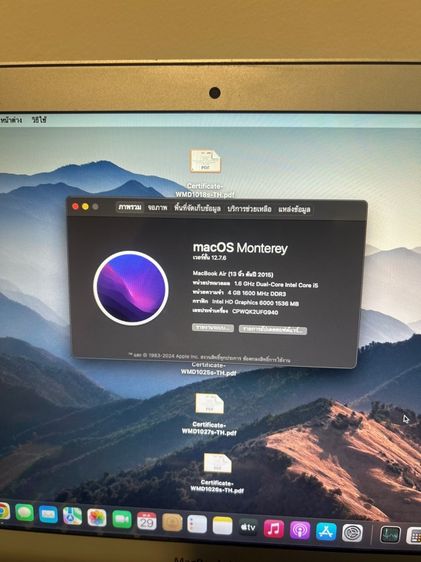Launch Notes from the dock
Image resolution: width=421 pixels, height=562 pixels.
click(223, 526)
